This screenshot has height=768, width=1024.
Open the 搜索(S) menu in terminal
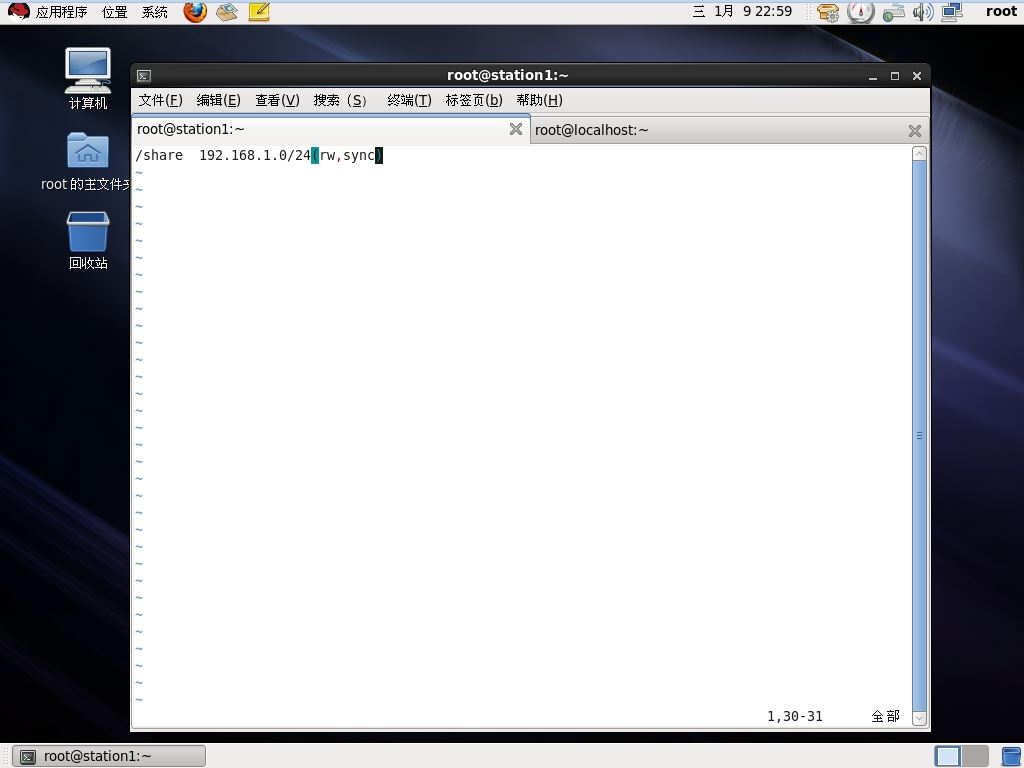(x=340, y=100)
